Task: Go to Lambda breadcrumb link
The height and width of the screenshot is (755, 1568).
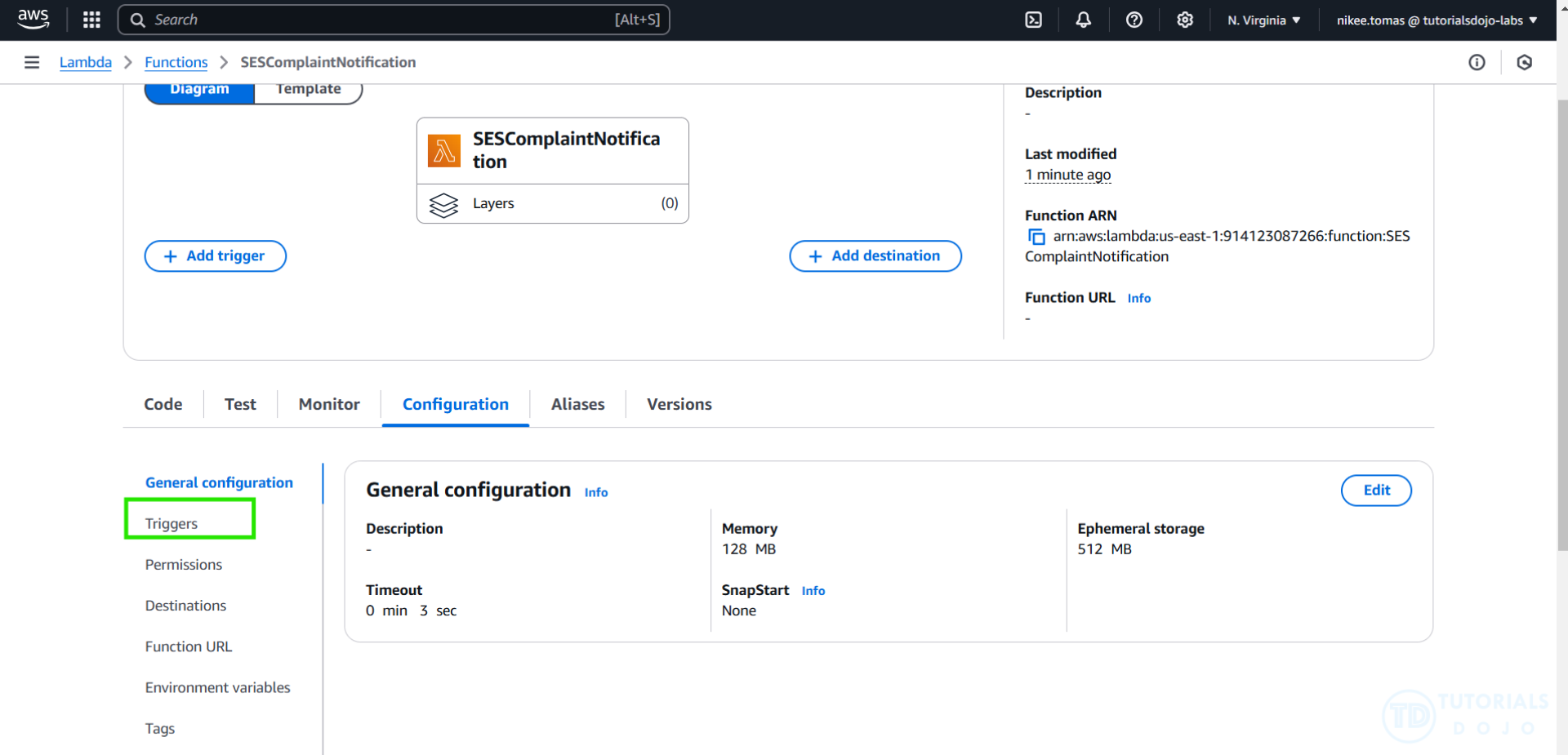Action: click(86, 62)
